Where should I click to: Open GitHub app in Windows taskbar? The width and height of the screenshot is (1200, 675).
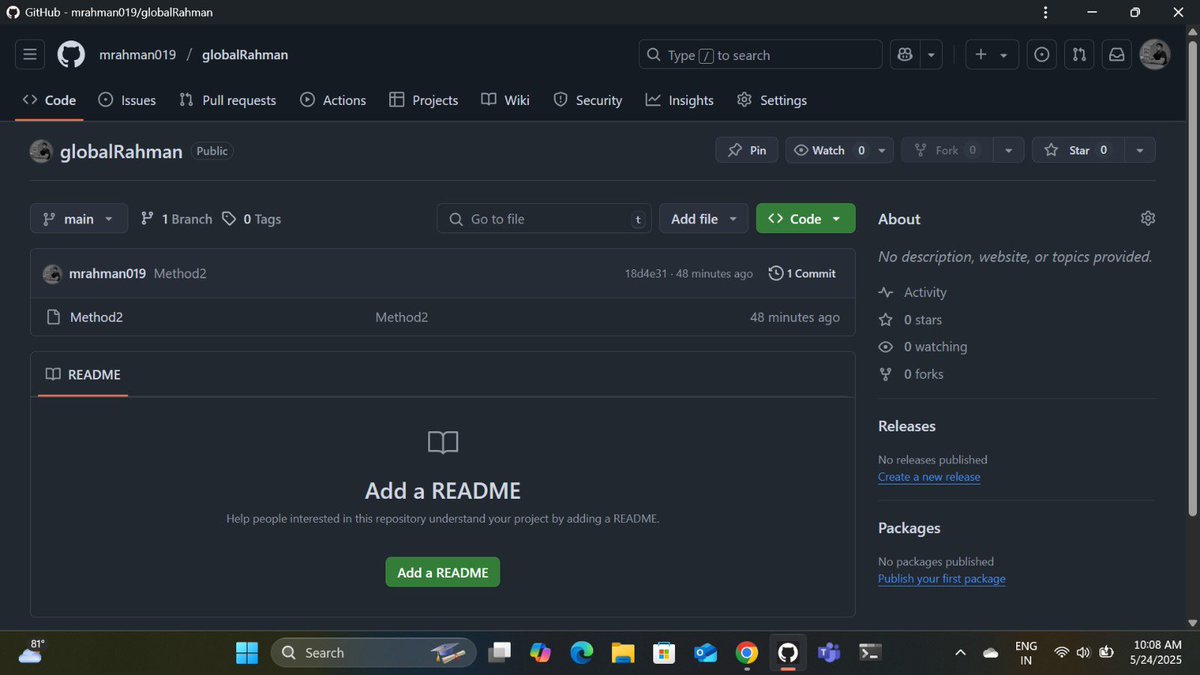coord(788,653)
